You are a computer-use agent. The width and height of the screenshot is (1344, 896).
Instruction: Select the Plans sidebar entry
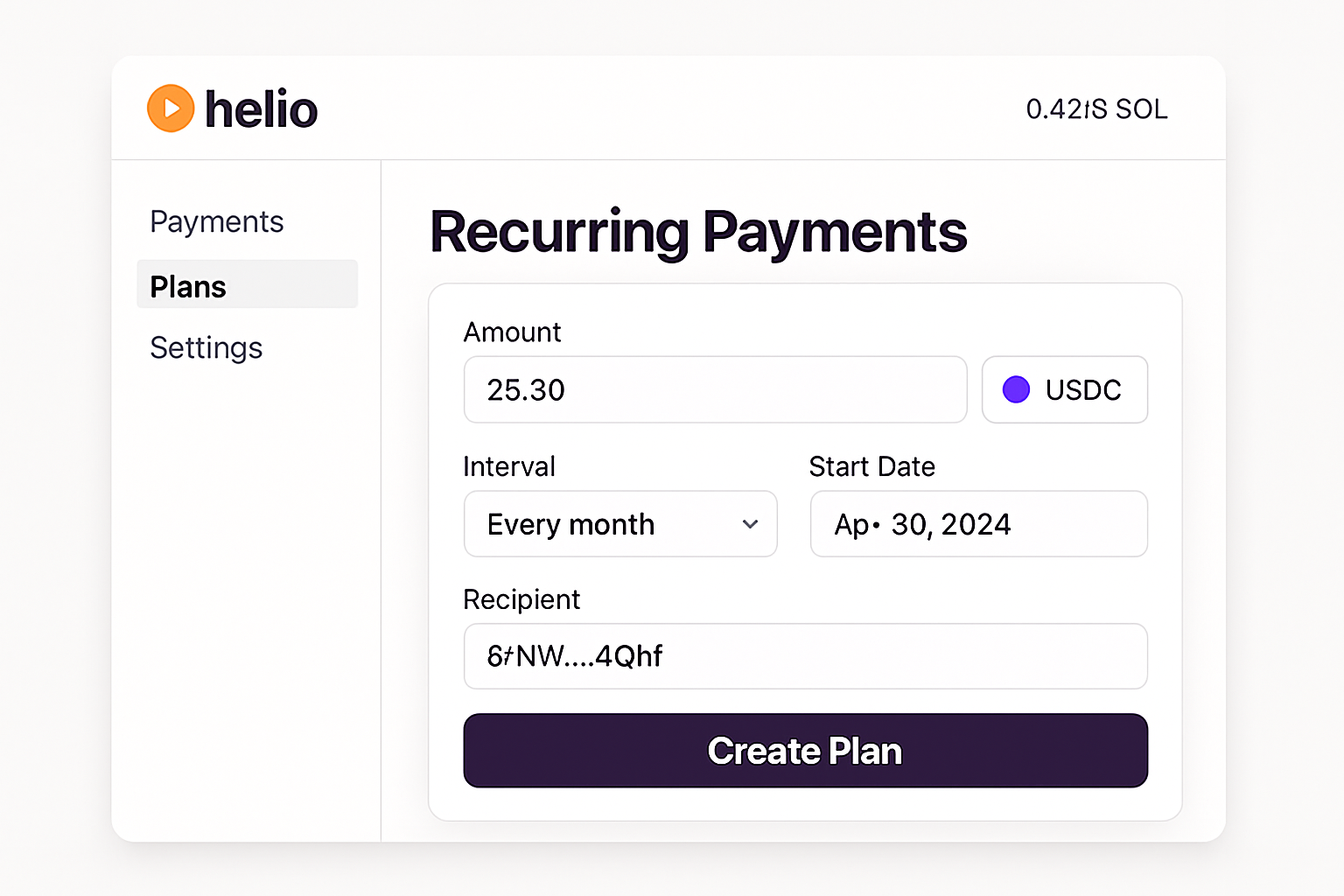[187, 285]
